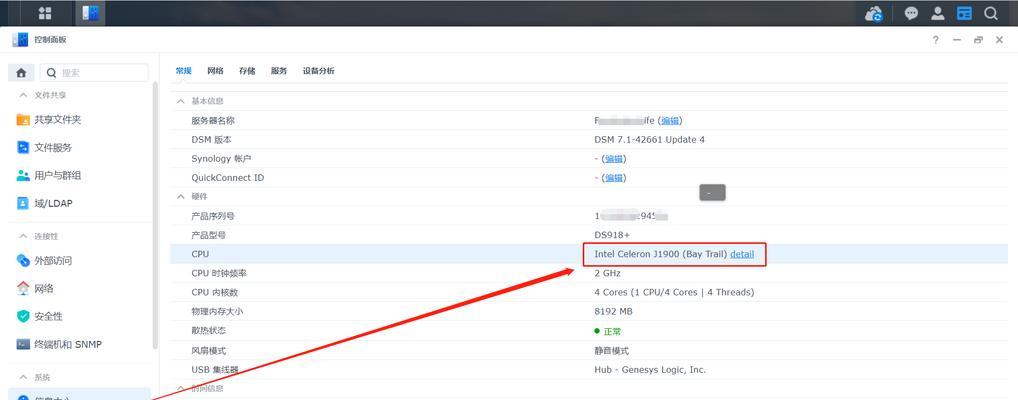Click the 2 GHz CPU clock value
The image size is (1018, 400).
click(607, 273)
